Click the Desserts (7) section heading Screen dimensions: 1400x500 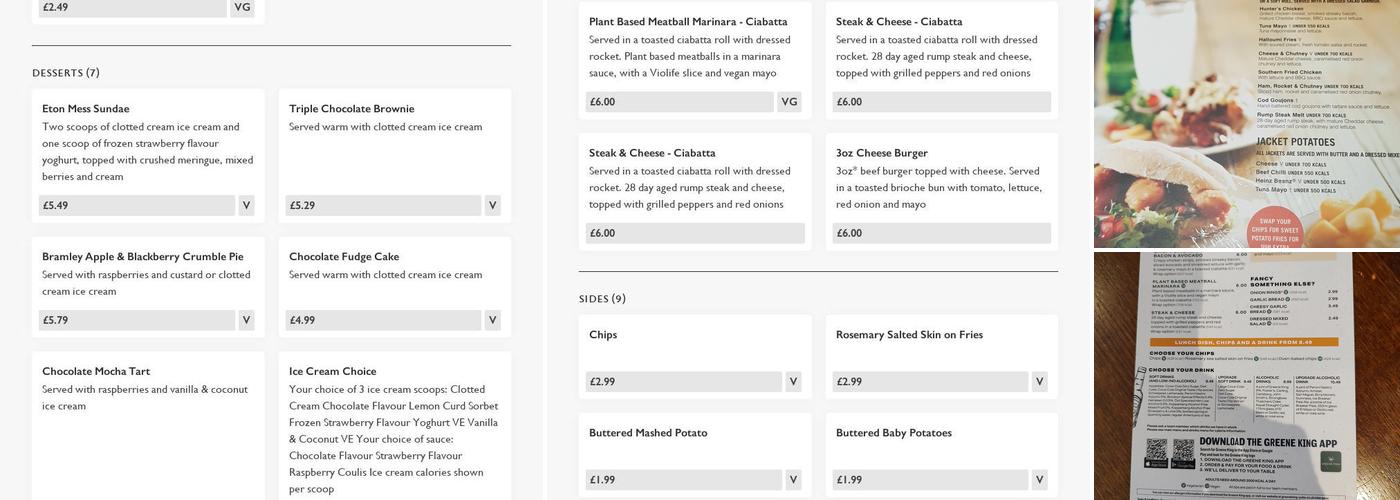click(x=66, y=73)
